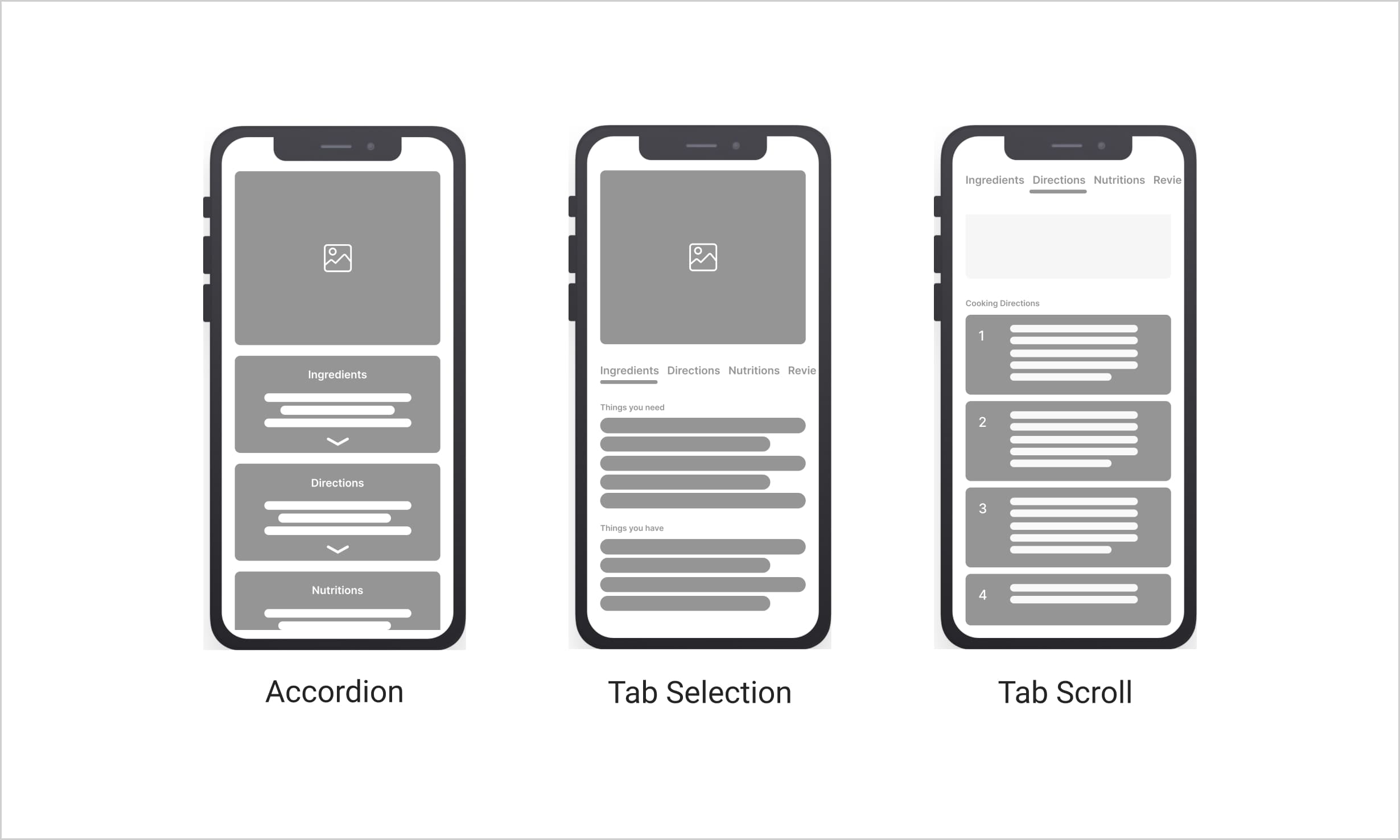Click the Accordion wireframe image placeholder
The height and width of the screenshot is (840, 1400).
[x=337, y=258]
